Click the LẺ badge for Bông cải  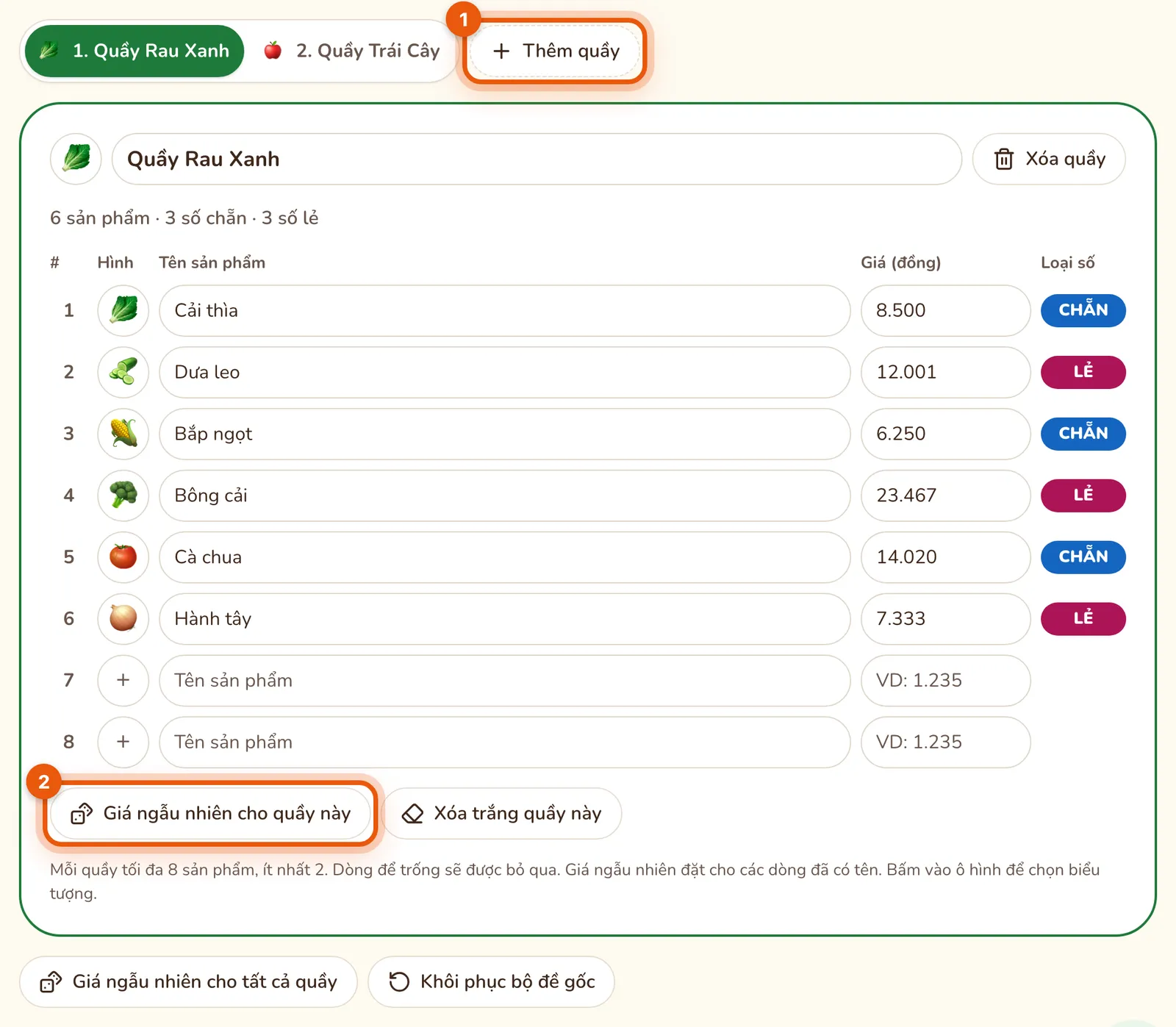click(1083, 495)
